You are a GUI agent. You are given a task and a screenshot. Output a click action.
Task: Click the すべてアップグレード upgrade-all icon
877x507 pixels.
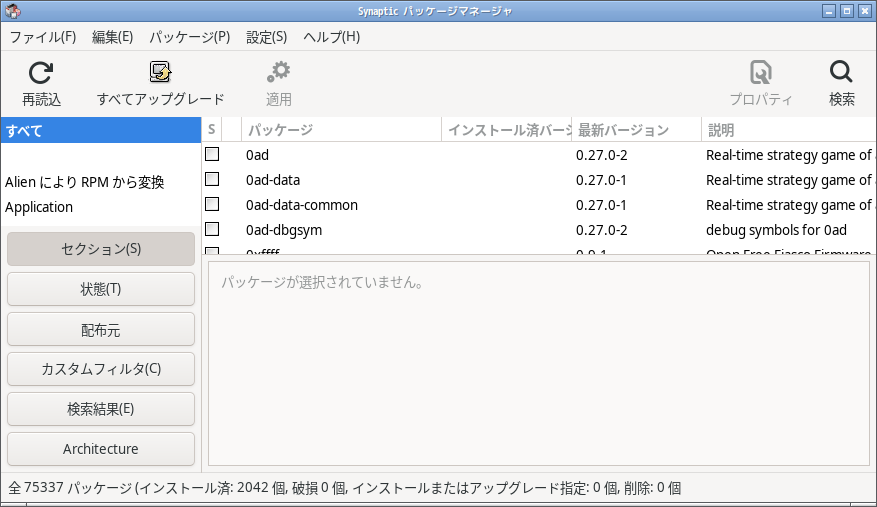160,72
